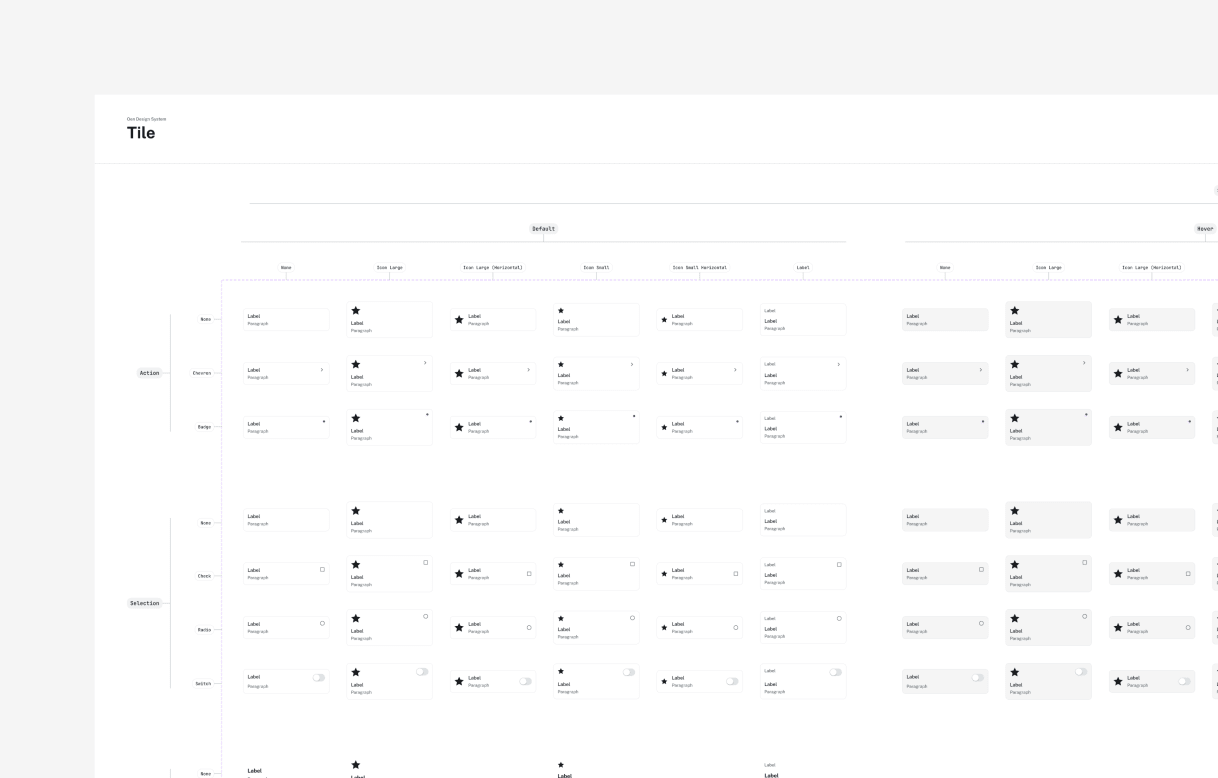Click chevron arrow in Default Label-column tile, Chevron row
1218x778 pixels.
pos(838,364)
